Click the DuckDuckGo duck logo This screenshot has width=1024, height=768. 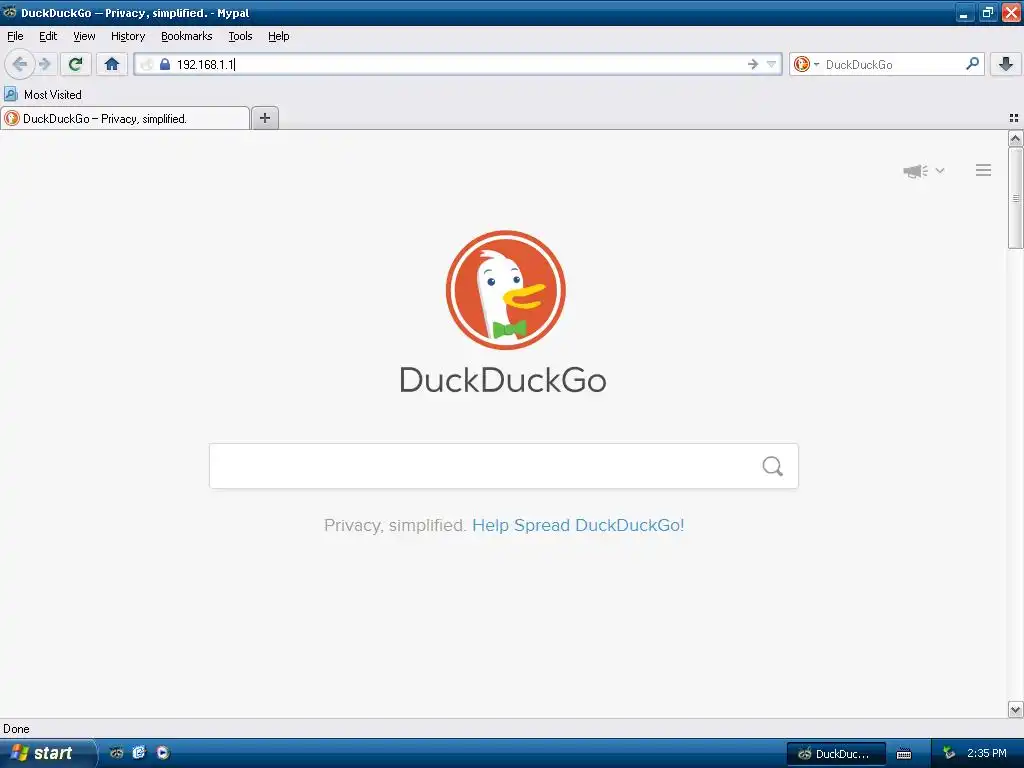(505, 290)
